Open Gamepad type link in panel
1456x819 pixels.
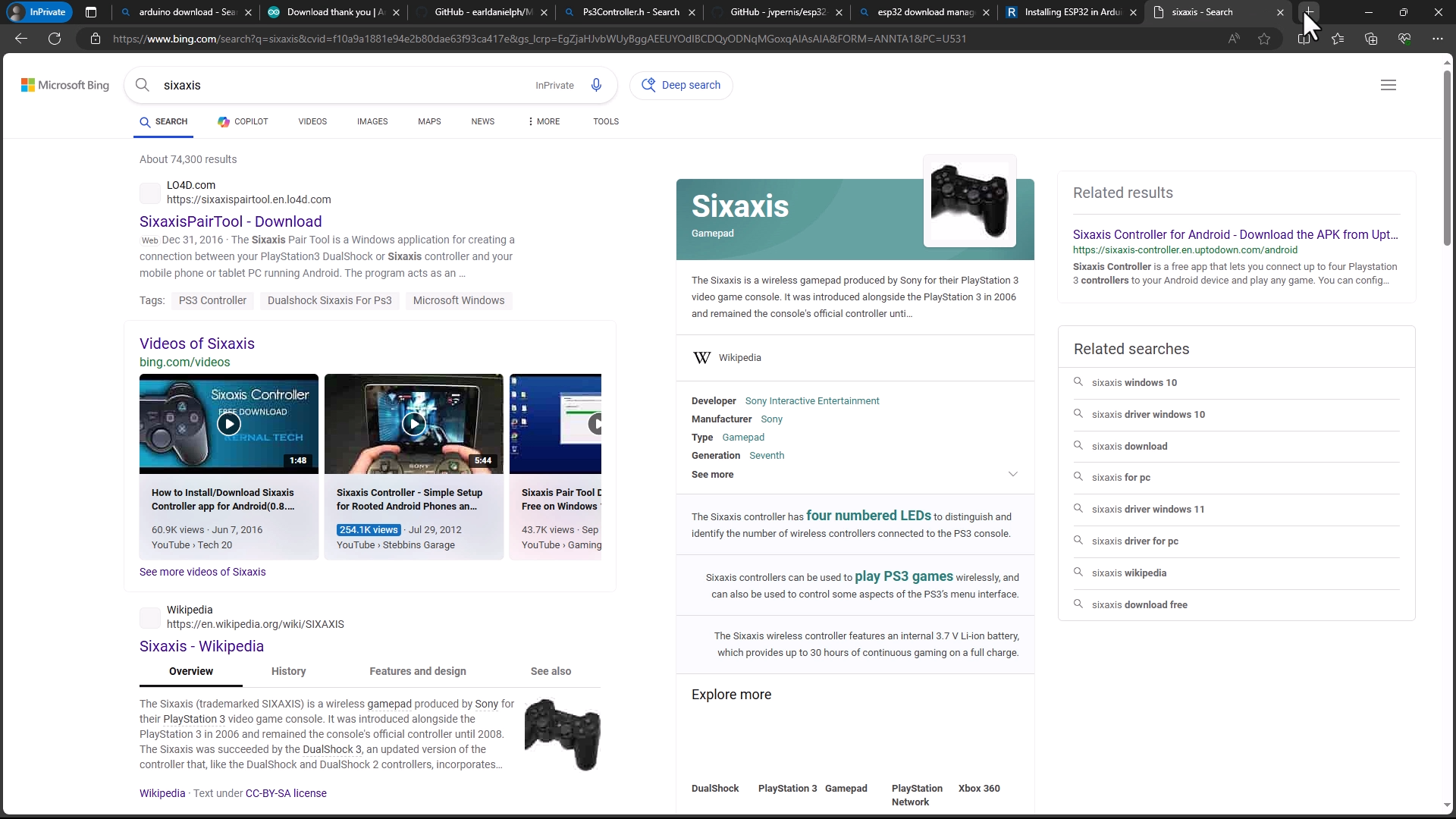pyautogui.click(x=743, y=438)
